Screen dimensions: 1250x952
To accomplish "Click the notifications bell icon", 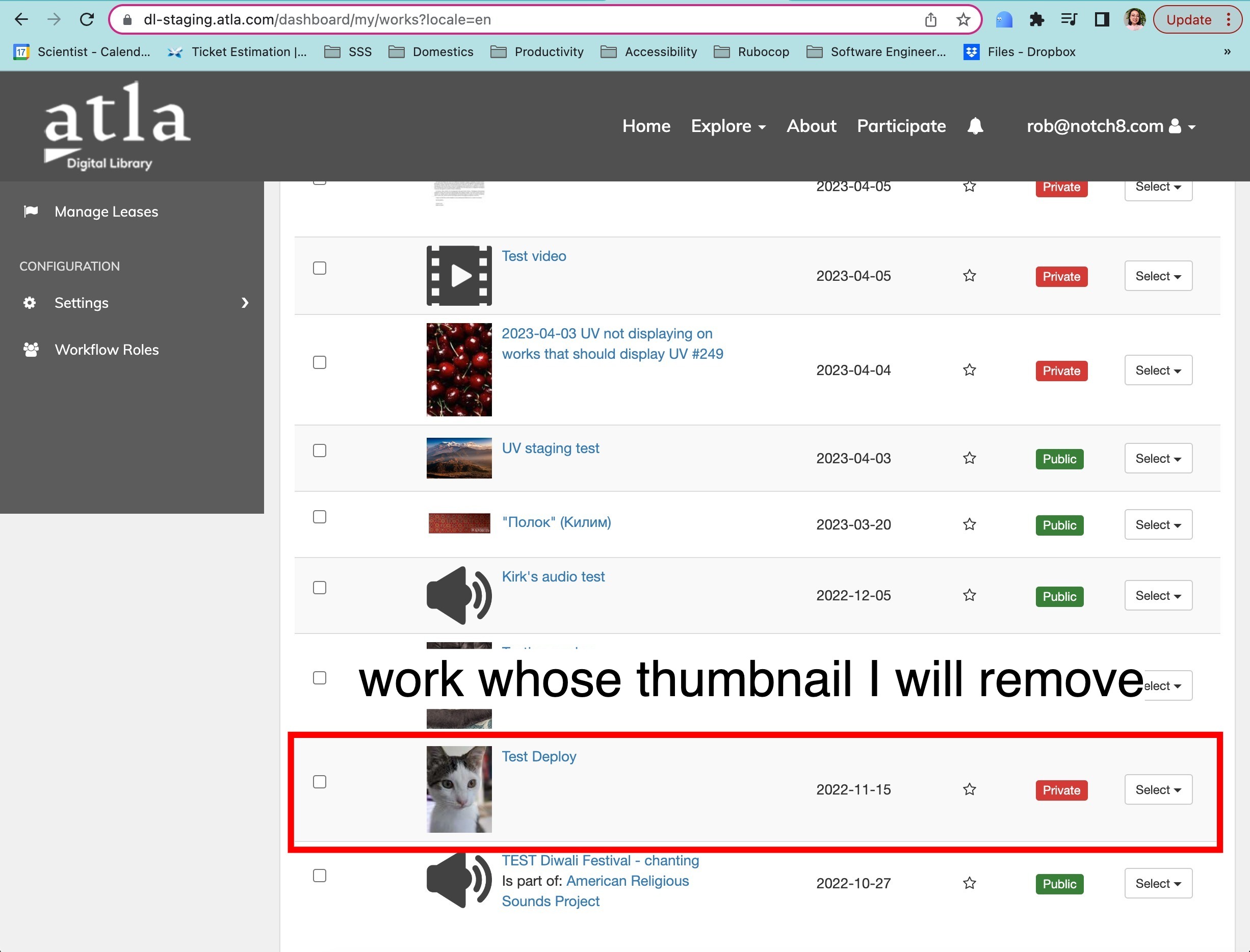I will (x=975, y=126).
